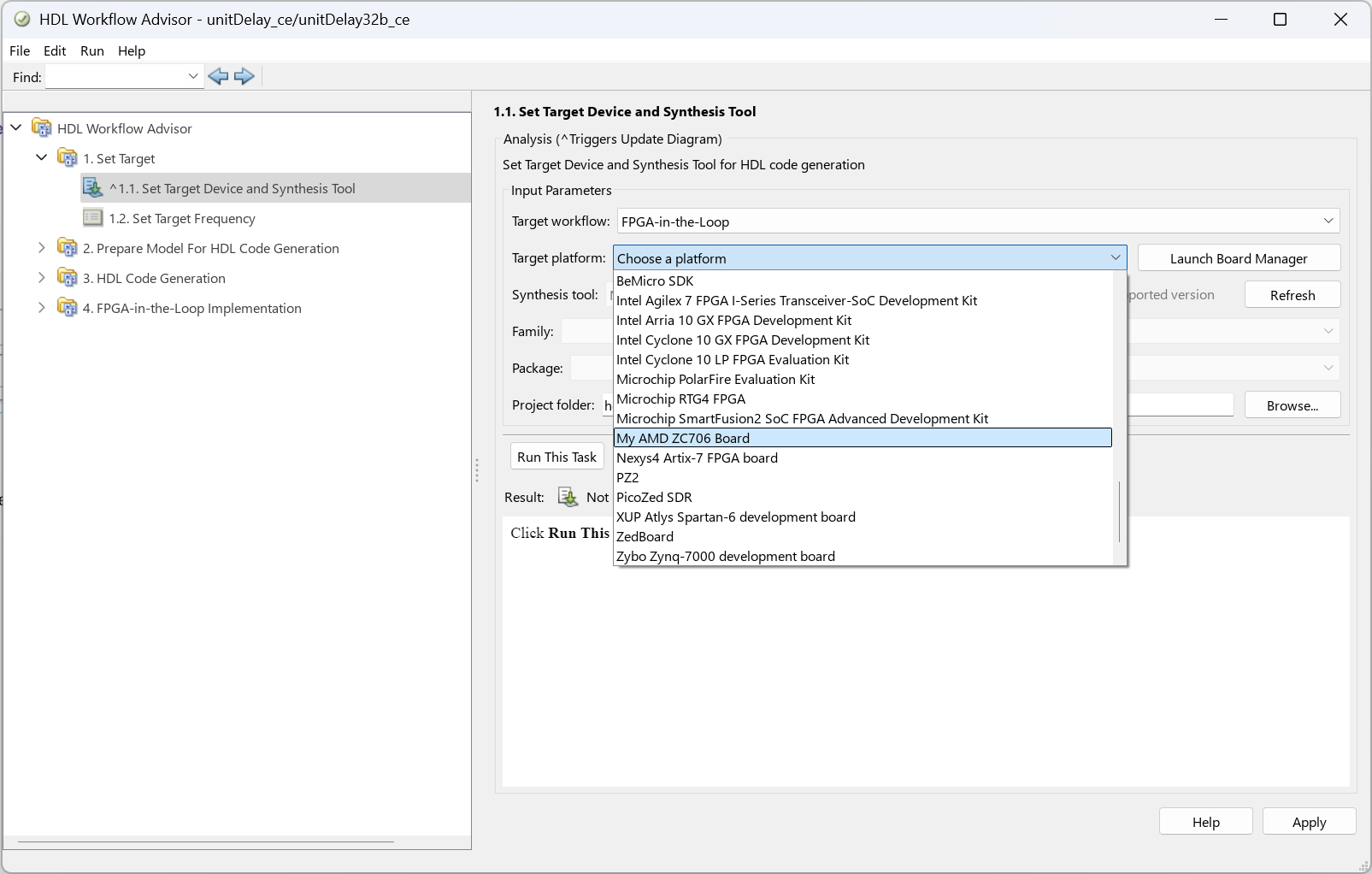1372x874 pixels.
Task: Open the File menu
Action: [19, 50]
